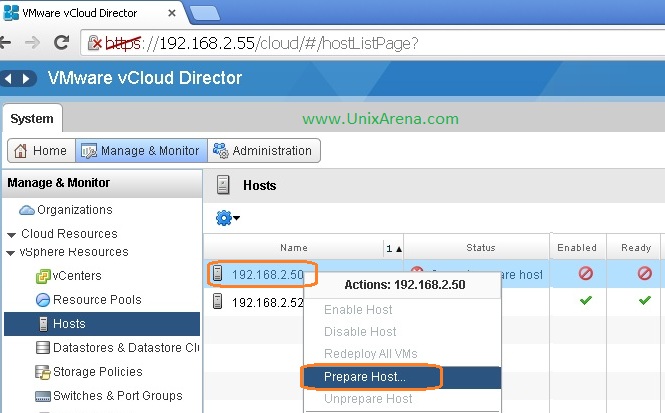Image resolution: width=665 pixels, height=413 pixels.
Task: Click the address bar URL field
Action: pyautogui.click(x=373, y=43)
